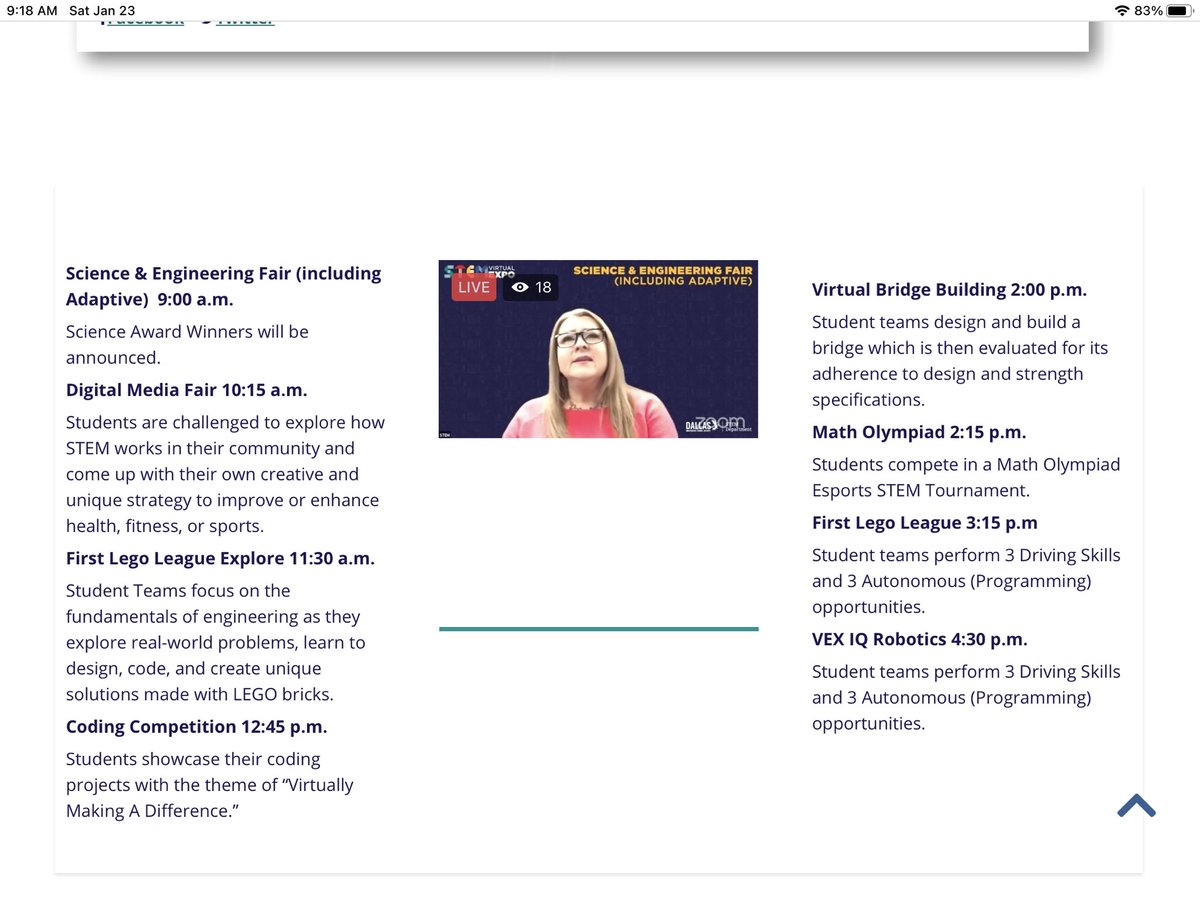Tap the Wi-Fi status icon
The width and height of the screenshot is (1200, 900).
[x=1121, y=11]
